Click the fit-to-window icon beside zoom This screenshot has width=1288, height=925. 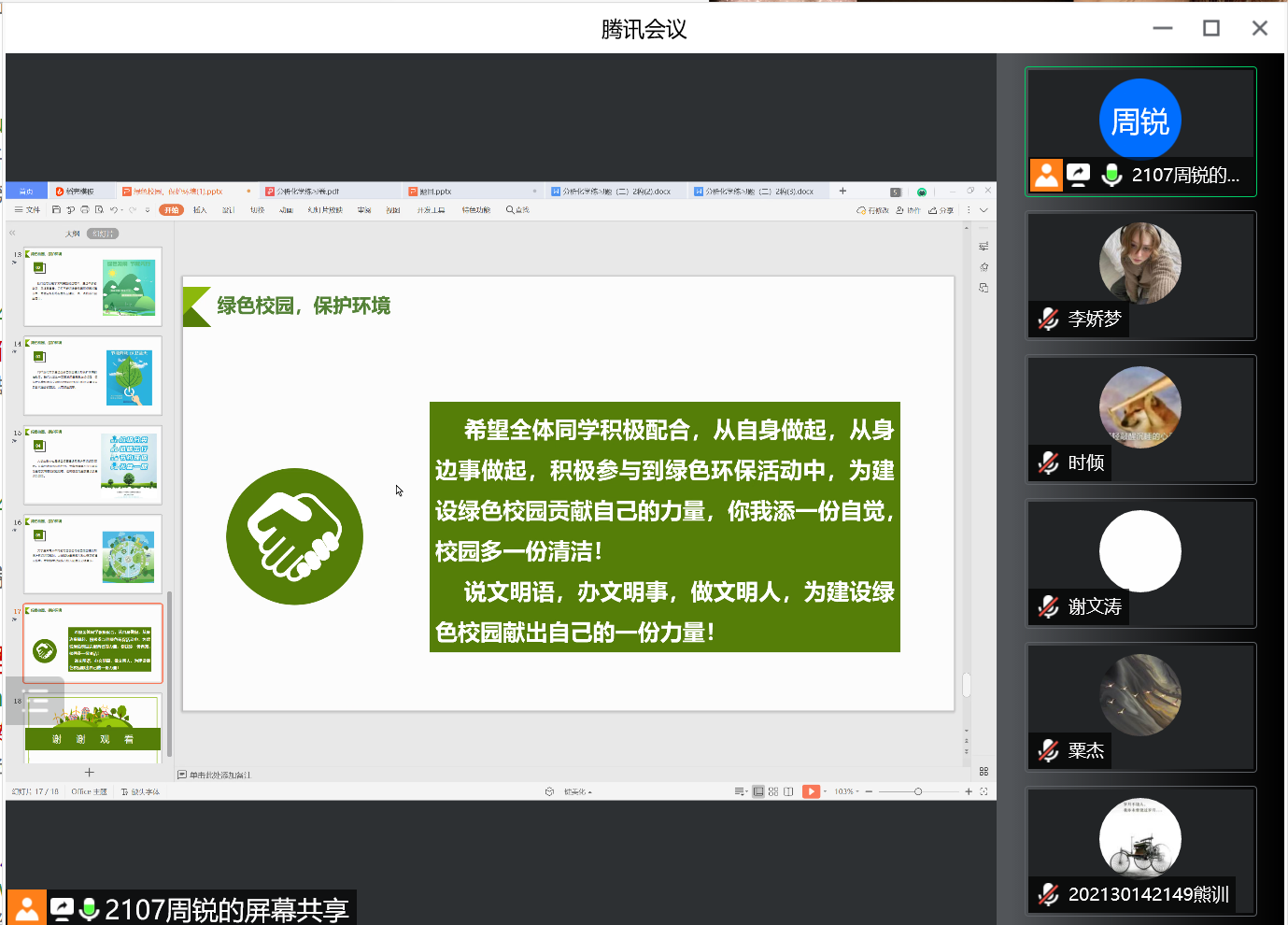pos(984,791)
